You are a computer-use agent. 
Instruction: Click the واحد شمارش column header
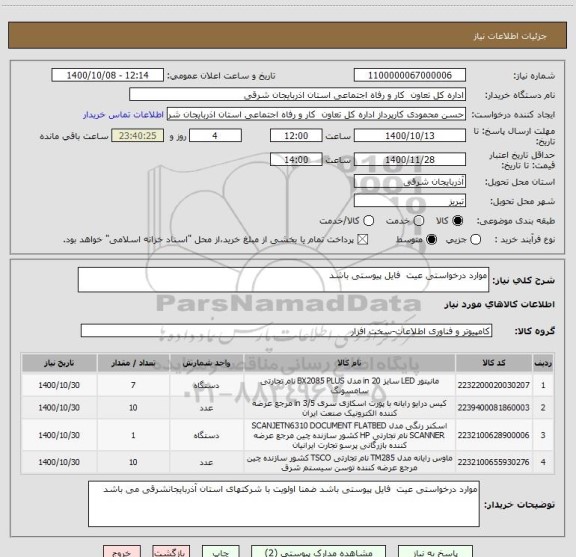(x=206, y=363)
